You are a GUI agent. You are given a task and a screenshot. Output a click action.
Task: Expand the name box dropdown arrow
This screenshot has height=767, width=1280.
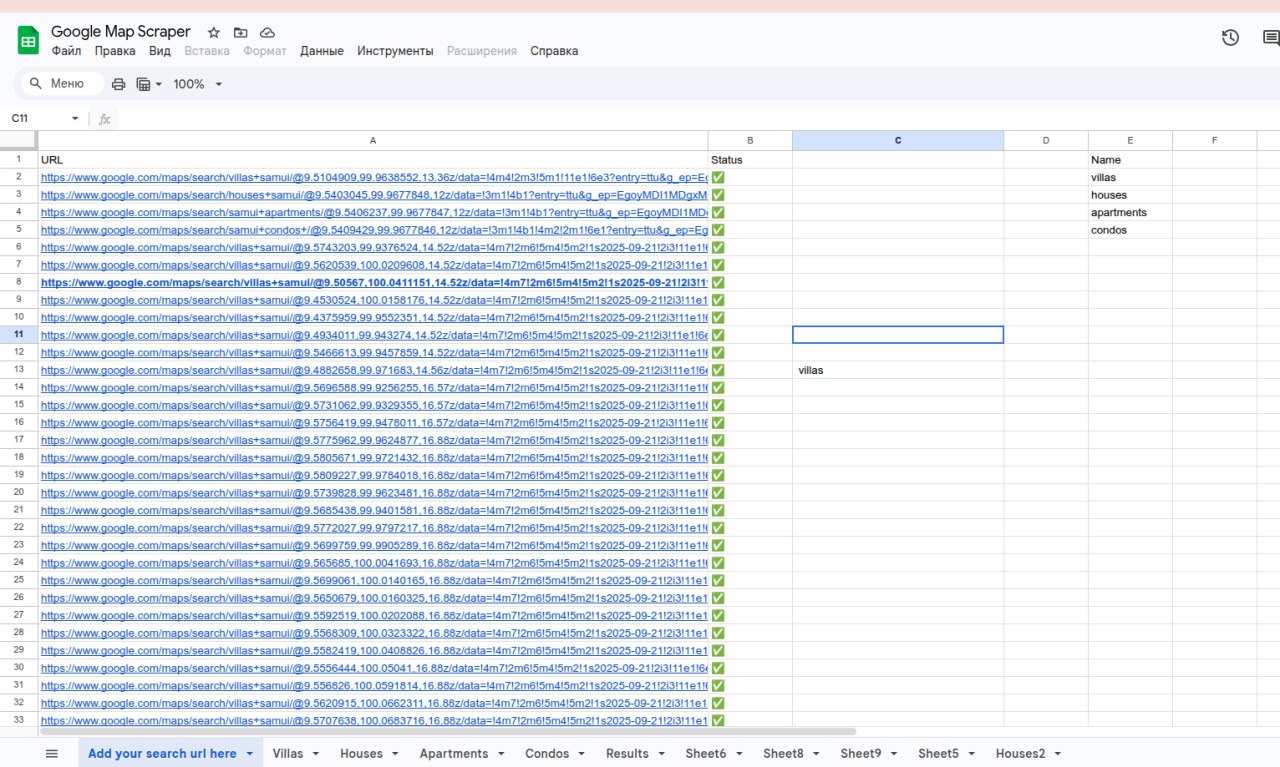coord(74,118)
